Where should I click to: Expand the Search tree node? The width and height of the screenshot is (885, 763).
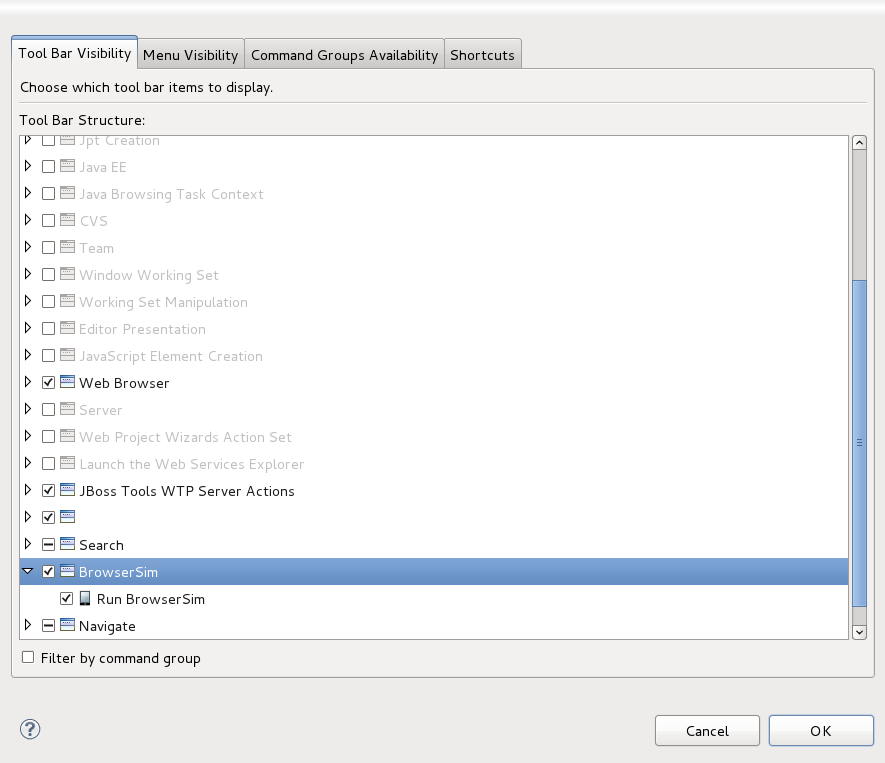tap(27, 545)
